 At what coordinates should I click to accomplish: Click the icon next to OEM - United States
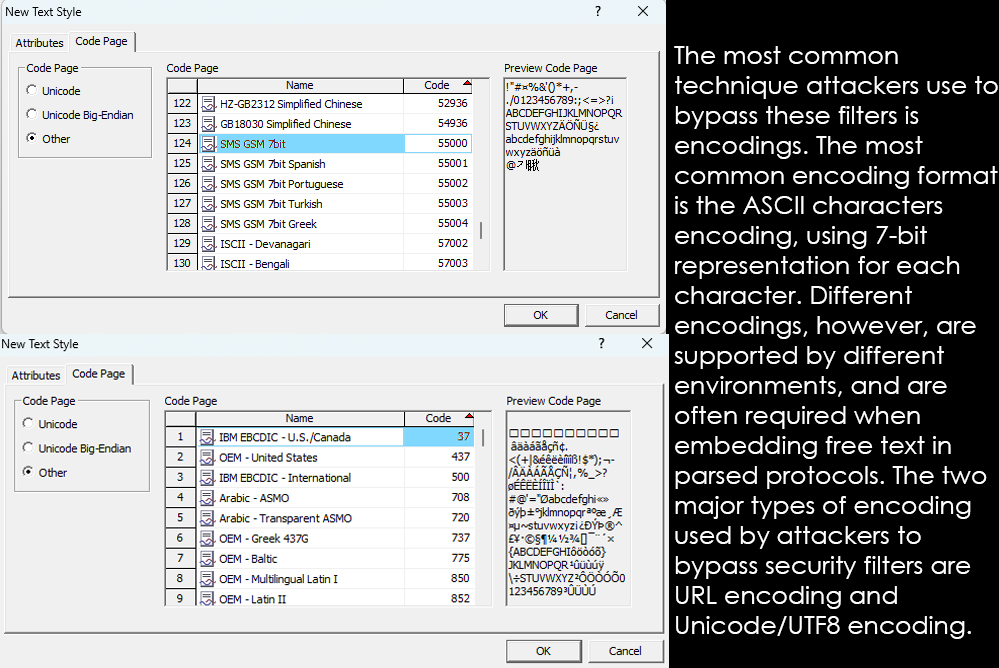click(207, 458)
